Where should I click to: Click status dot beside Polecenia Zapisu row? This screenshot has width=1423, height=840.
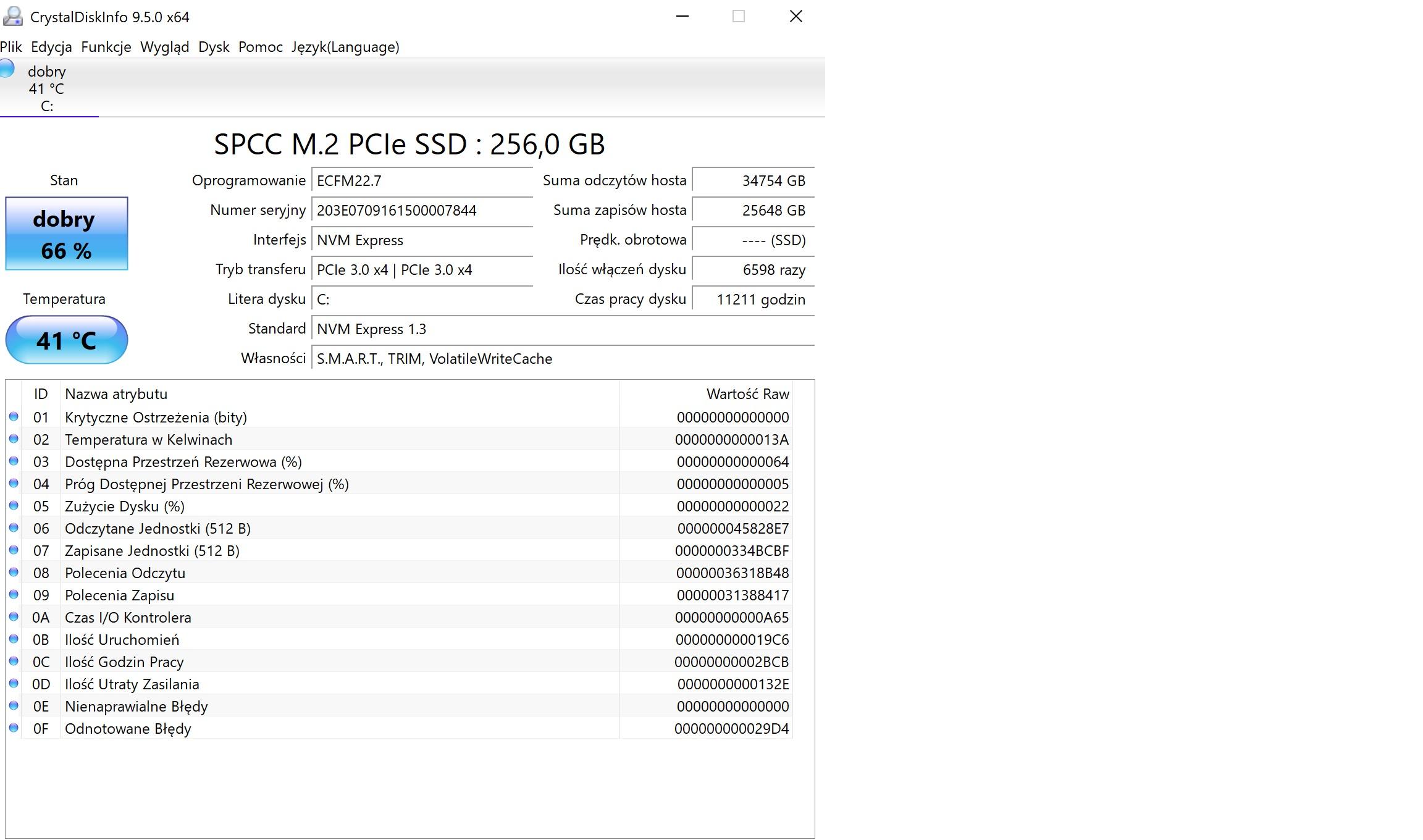[x=14, y=595]
